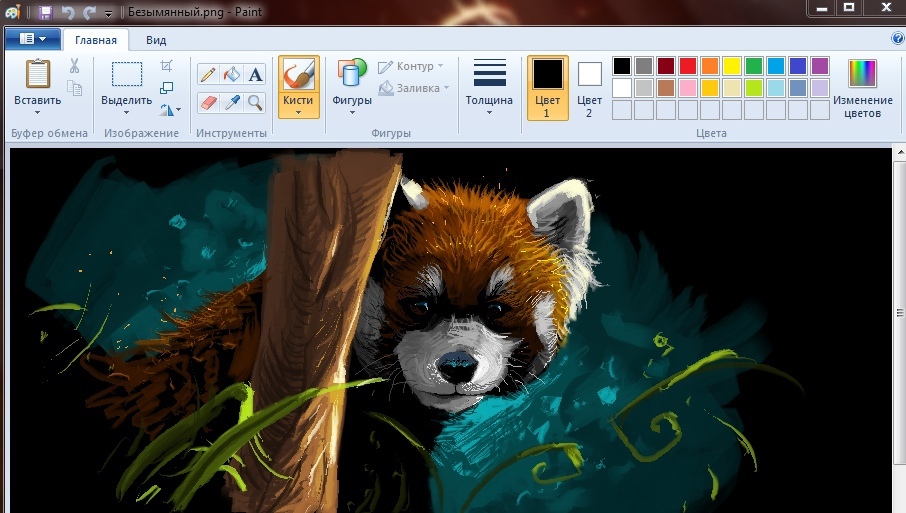Click the vertical scrollbar thumb

point(900,313)
